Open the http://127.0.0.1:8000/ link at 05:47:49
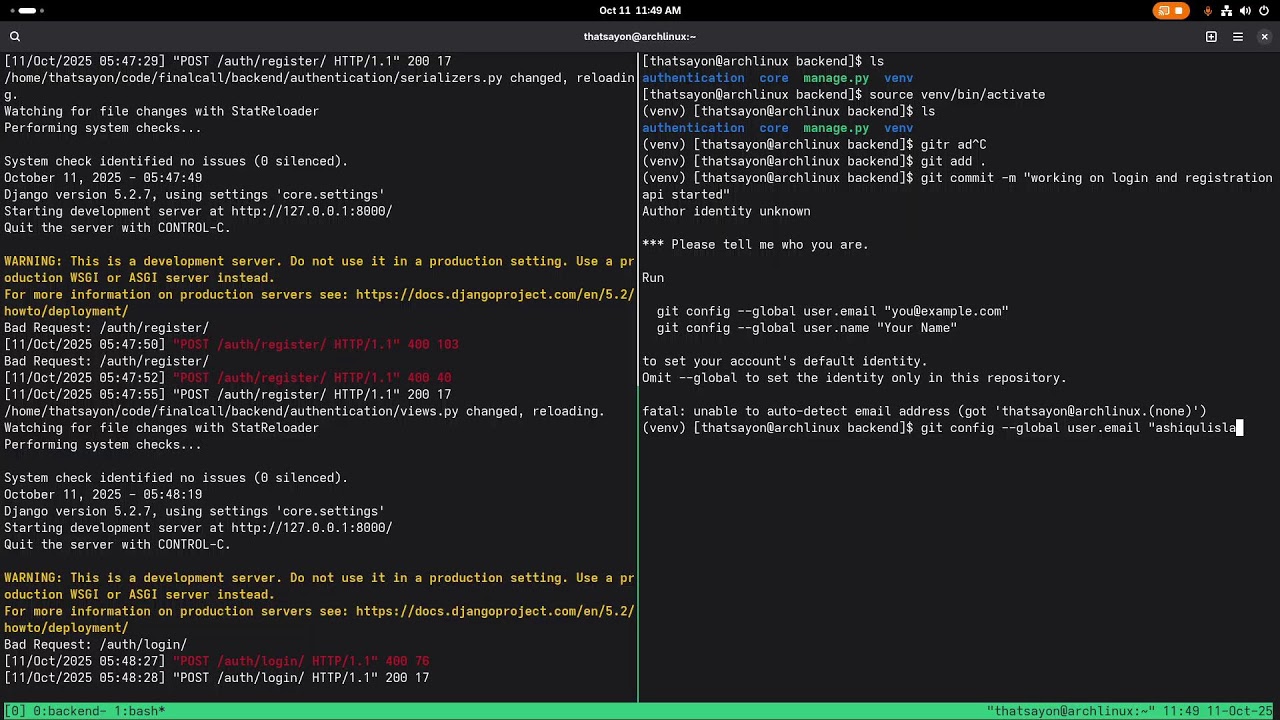 tap(312, 212)
